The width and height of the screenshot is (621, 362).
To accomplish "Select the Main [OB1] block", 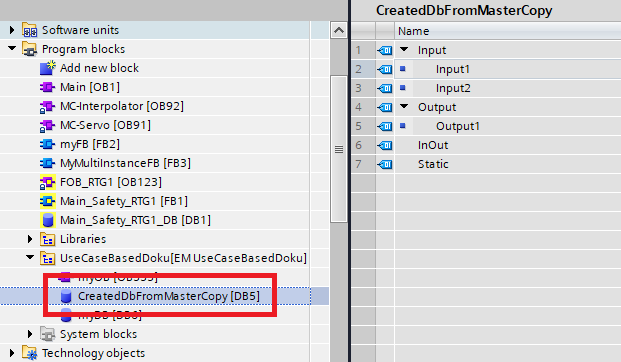I will 90,87.
